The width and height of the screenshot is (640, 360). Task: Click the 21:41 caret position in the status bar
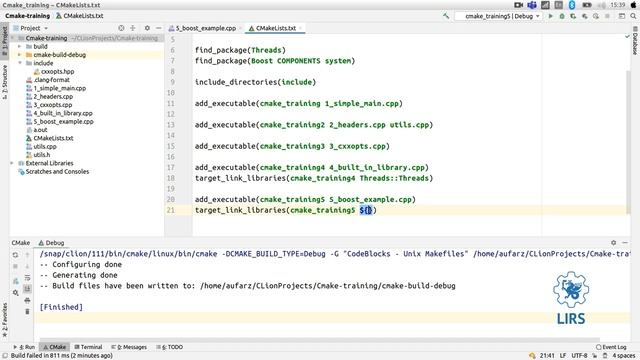pos(547,356)
